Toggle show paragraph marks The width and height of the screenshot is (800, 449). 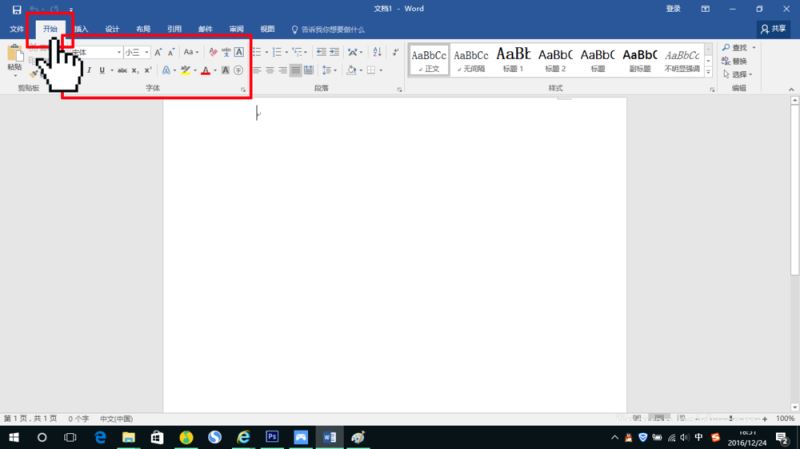pos(395,52)
